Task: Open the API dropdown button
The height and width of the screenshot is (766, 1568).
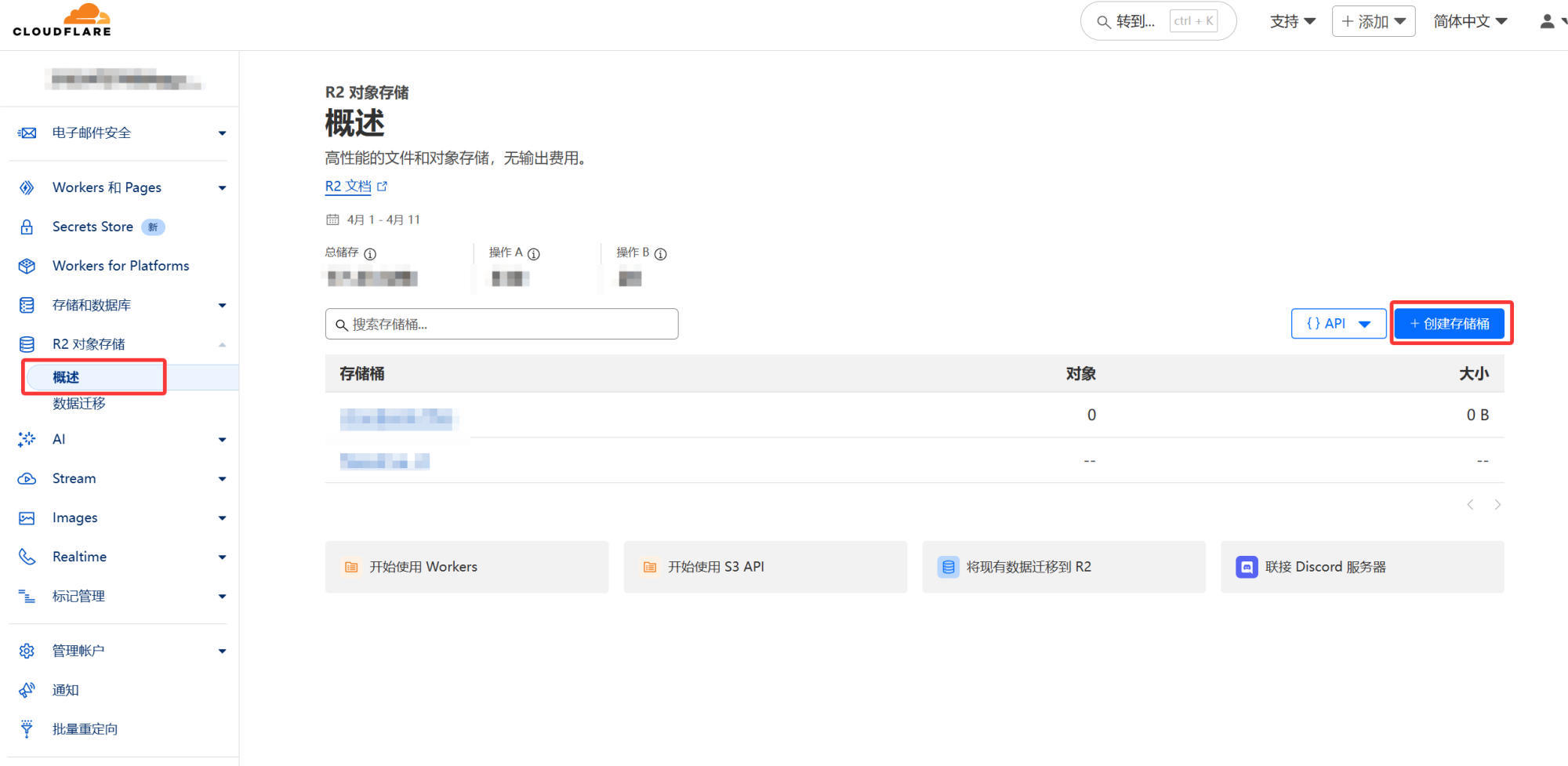Action: pos(1339,324)
